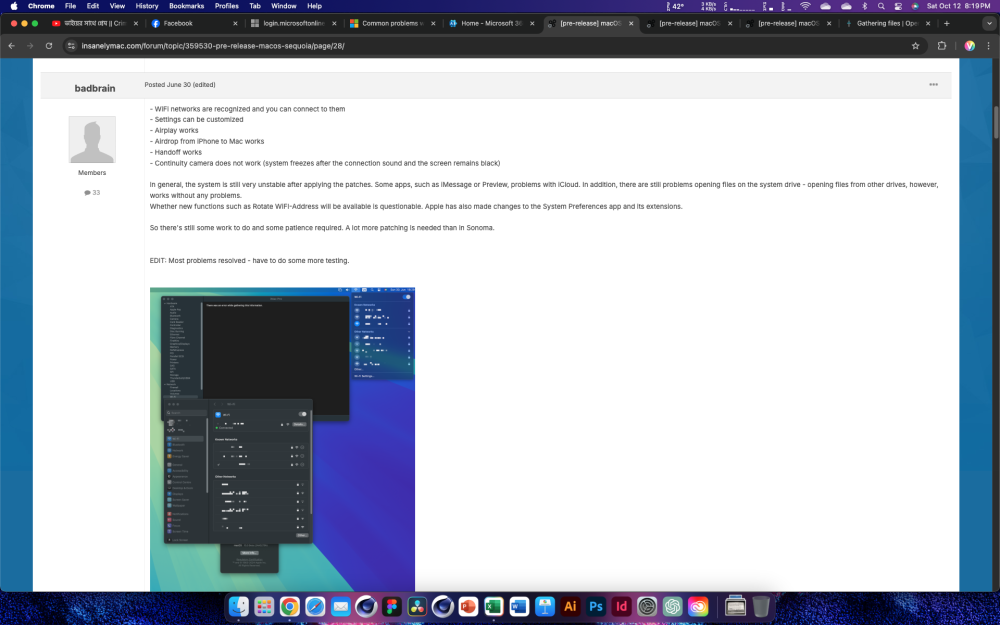Open the Apple menu
This screenshot has height=625, width=1000.
coord(14,6)
